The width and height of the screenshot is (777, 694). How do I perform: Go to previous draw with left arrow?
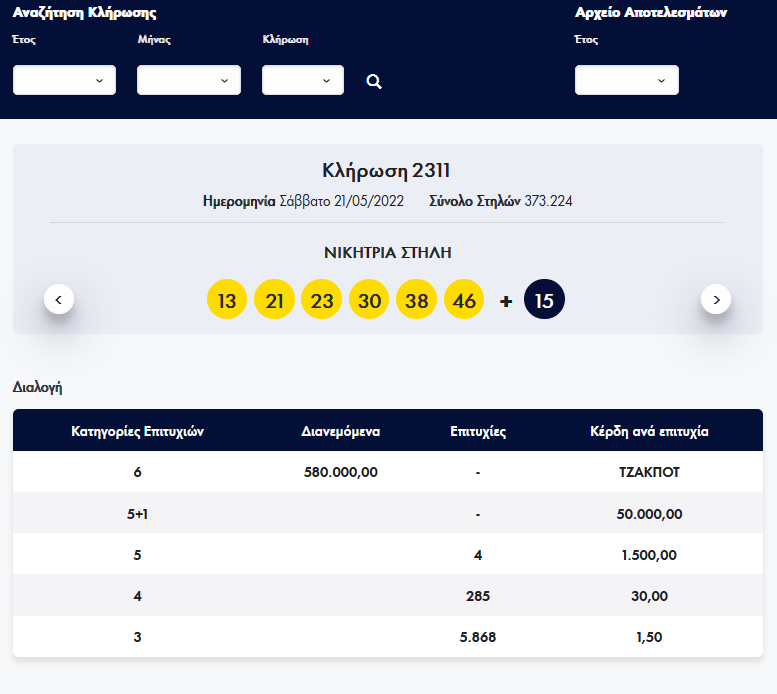coord(59,299)
